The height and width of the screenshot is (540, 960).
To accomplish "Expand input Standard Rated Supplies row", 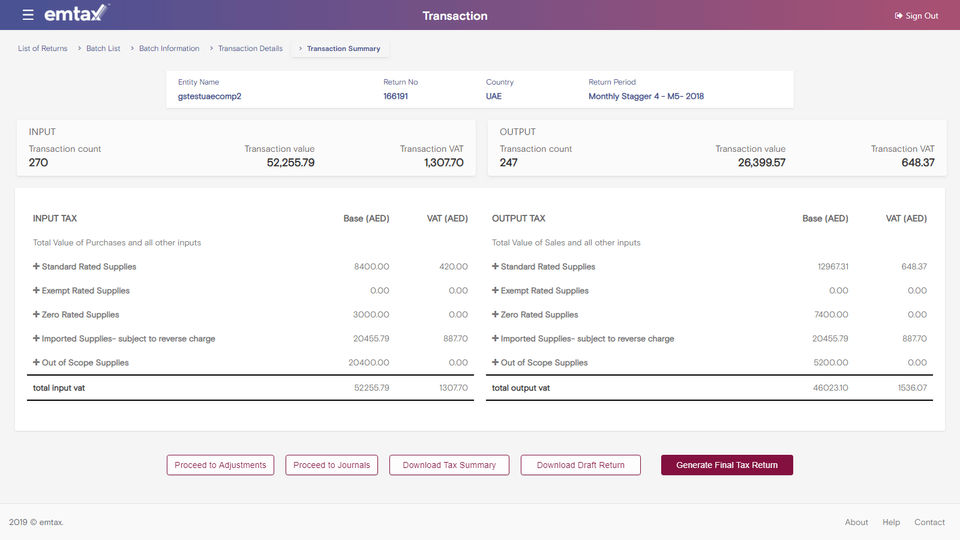I will [x=36, y=266].
